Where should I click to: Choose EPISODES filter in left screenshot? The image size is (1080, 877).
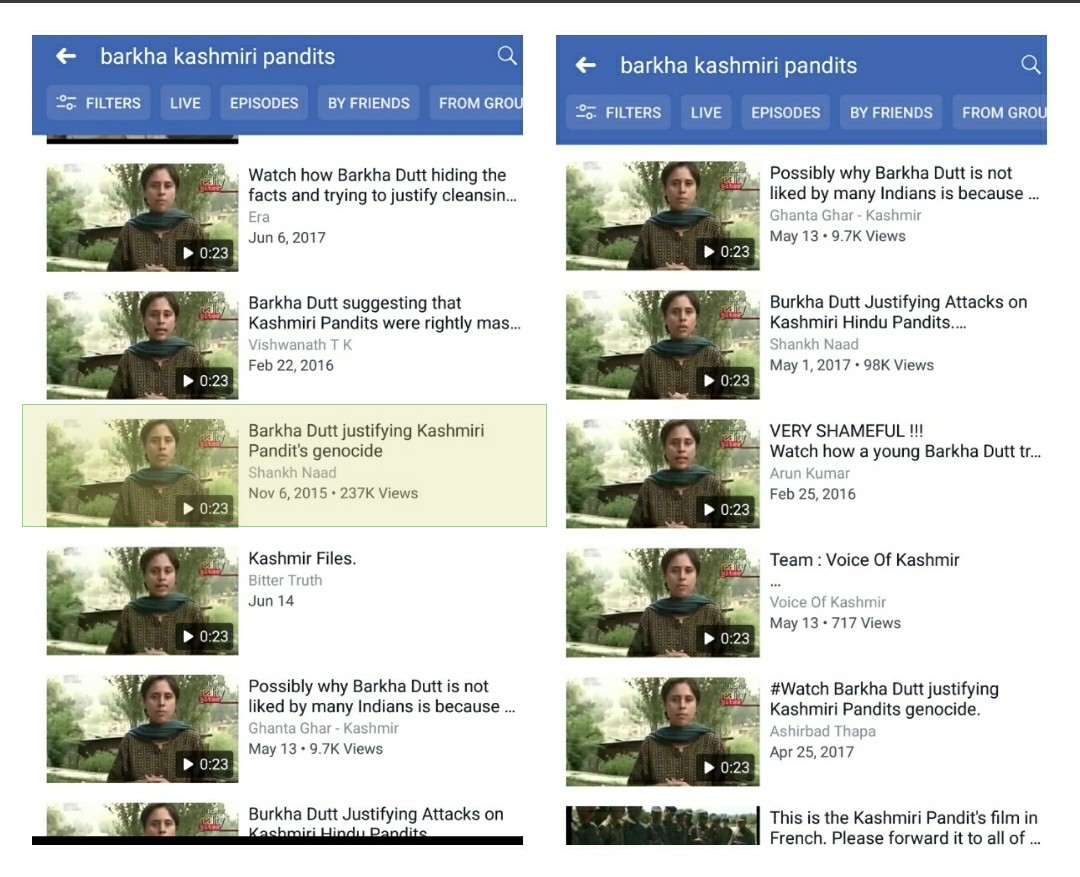click(264, 103)
